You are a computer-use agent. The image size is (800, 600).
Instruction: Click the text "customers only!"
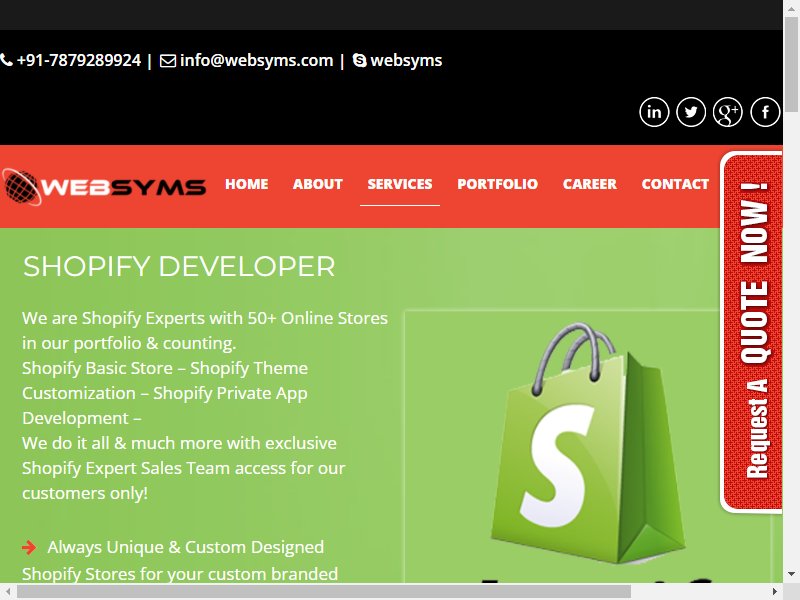tap(85, 493)
